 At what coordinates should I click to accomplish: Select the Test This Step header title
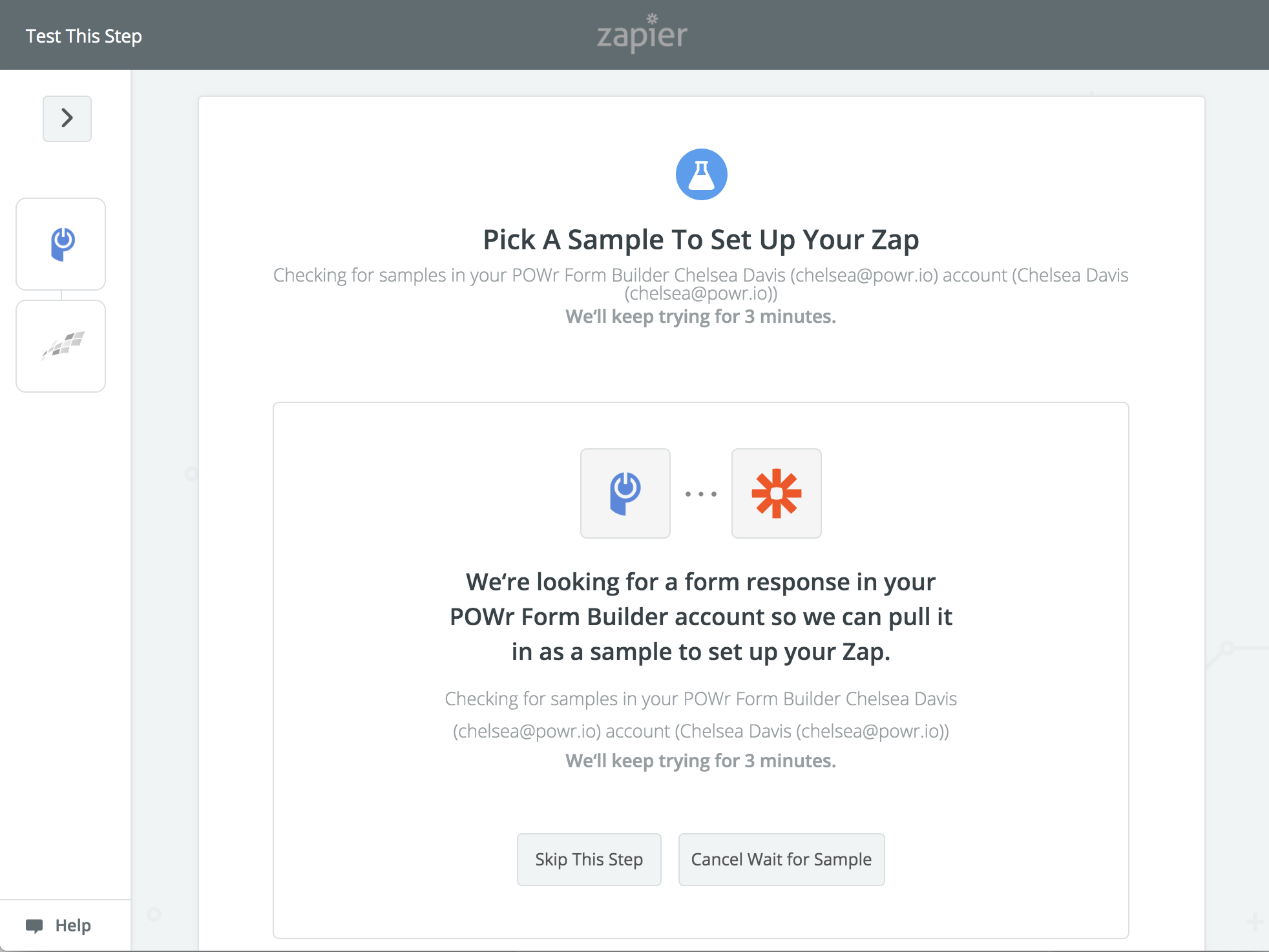[x=84, y=36]
